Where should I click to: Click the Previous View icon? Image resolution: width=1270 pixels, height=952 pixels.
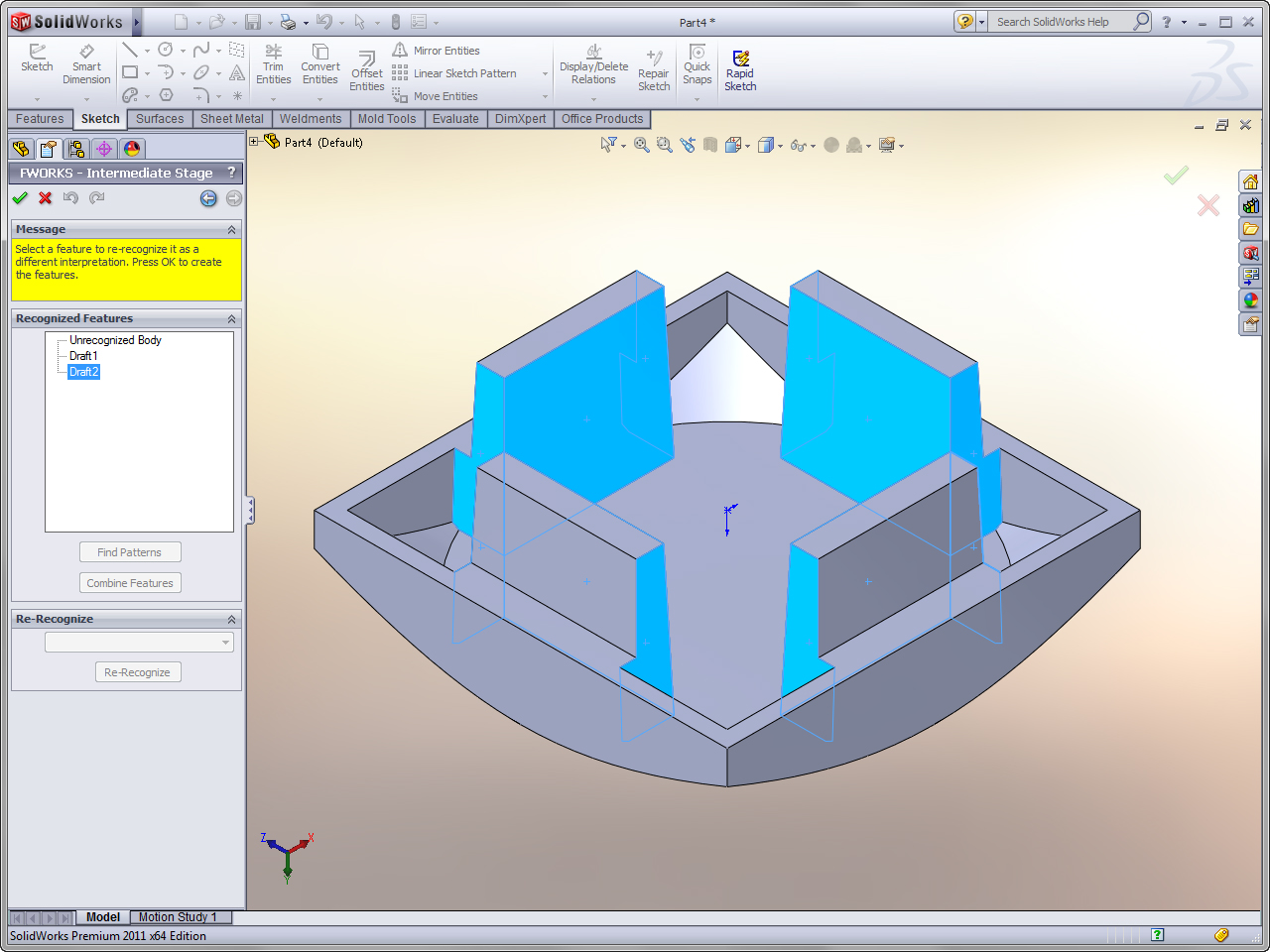coord(688,145)
